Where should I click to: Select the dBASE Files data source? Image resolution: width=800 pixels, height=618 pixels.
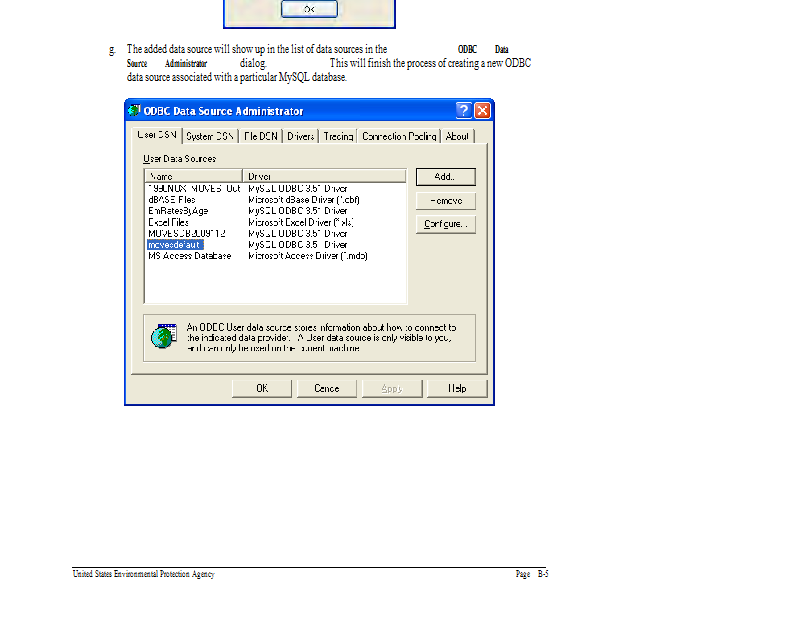tap(171, 200)
